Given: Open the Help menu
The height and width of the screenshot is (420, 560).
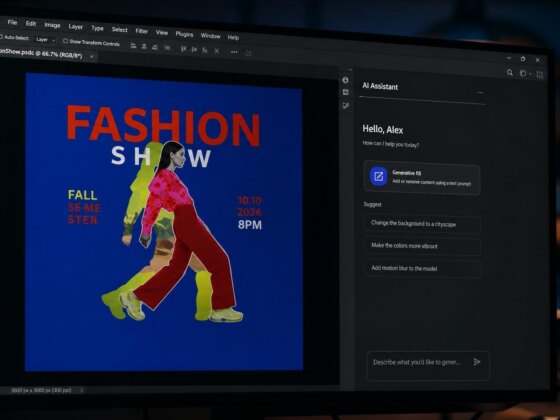Looking at the screenshot, I should [233, 37].
